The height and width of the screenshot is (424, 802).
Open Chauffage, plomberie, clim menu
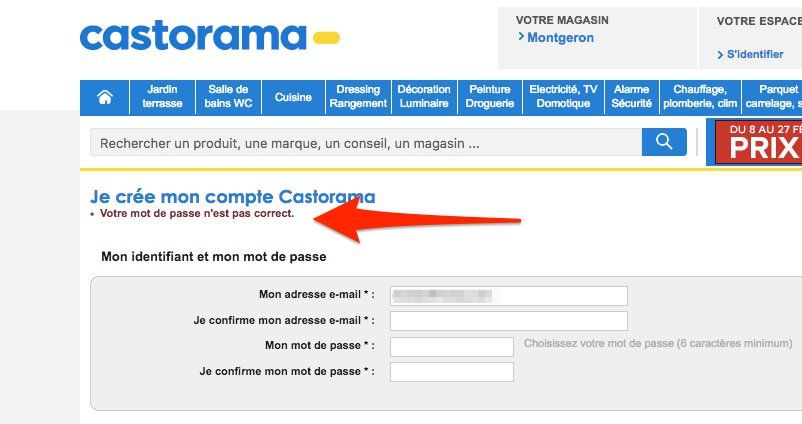tap(699, 96)
